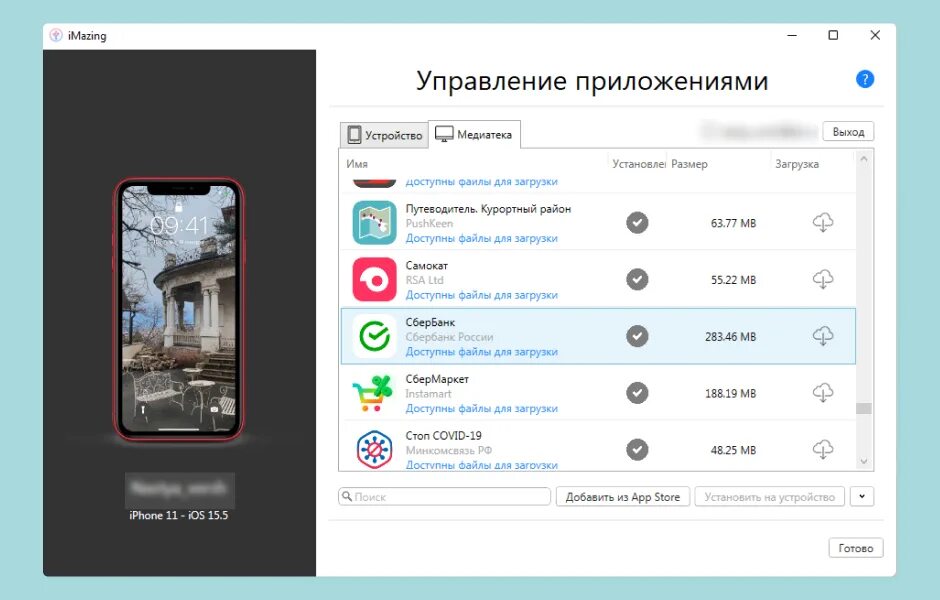Click the 'Сбербанк России' developer name
940x600 pixels.
[449, 337]
